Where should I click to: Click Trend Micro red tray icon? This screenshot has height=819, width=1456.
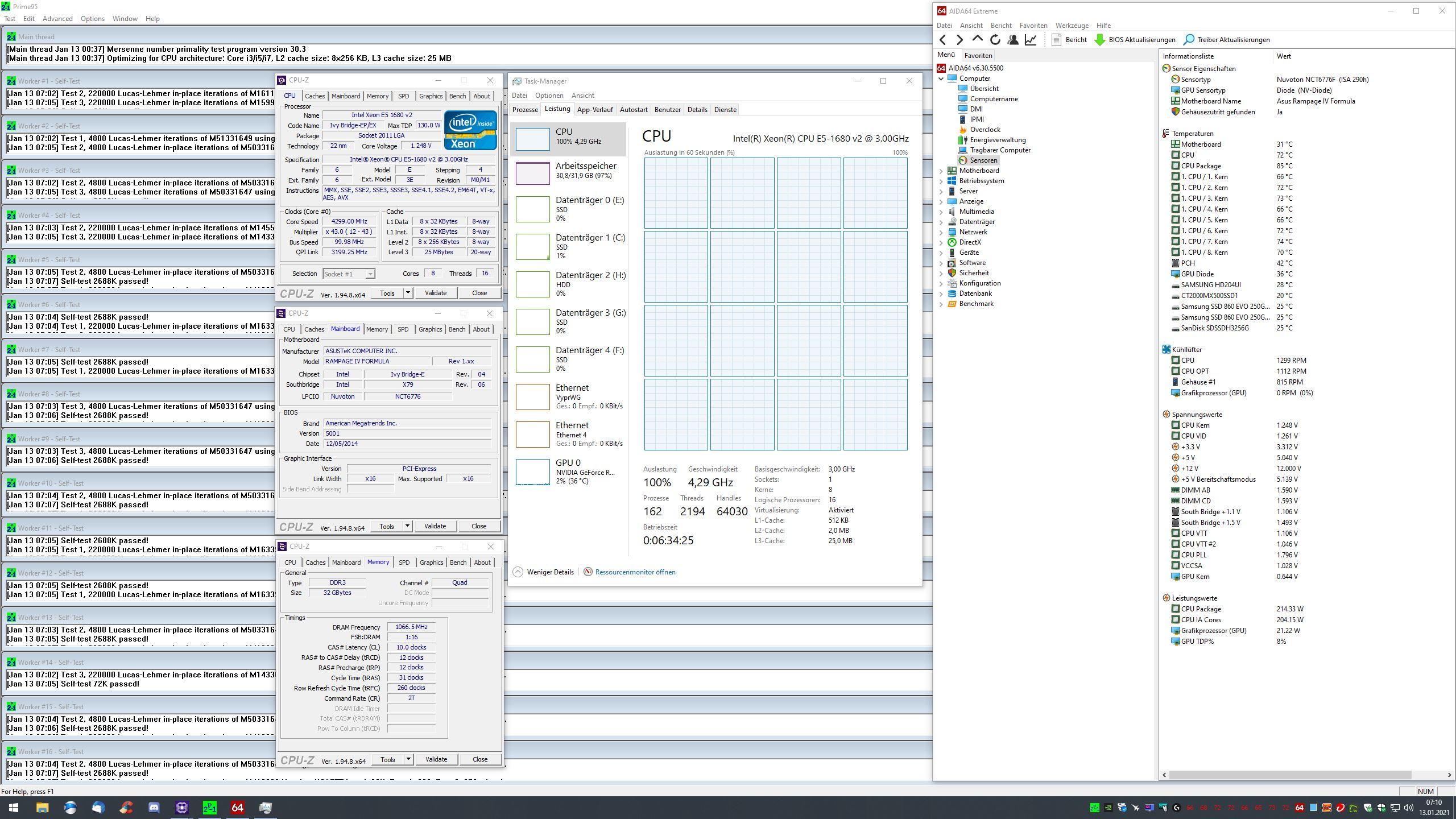[x=1341, y=808]
